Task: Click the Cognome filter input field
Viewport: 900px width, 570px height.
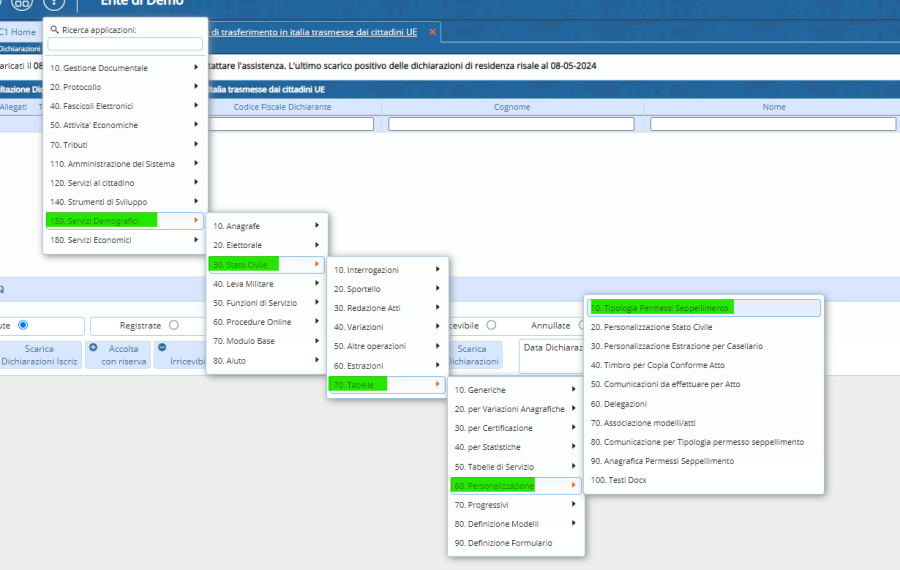Action: (x=511, y=124)
